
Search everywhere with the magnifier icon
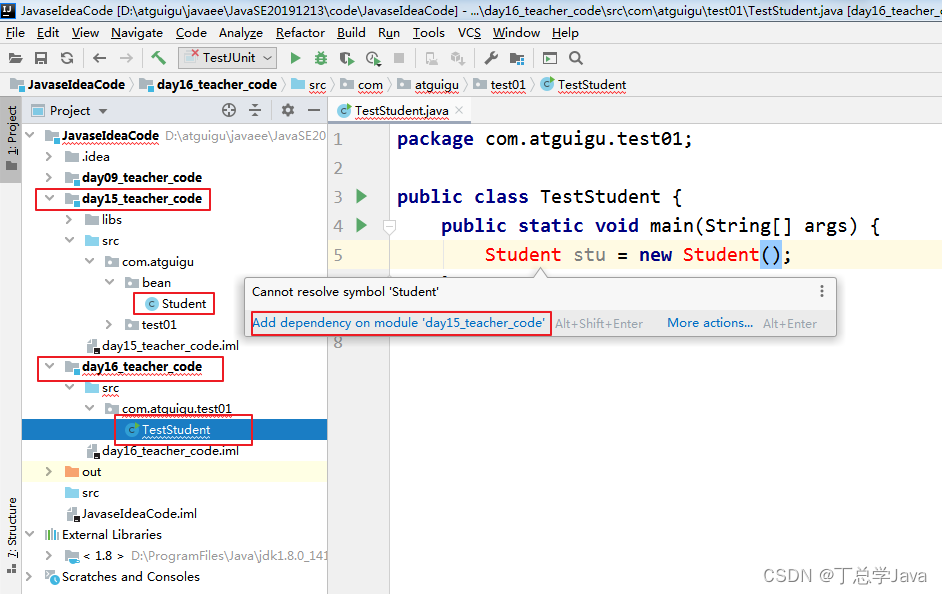[576, 58]
